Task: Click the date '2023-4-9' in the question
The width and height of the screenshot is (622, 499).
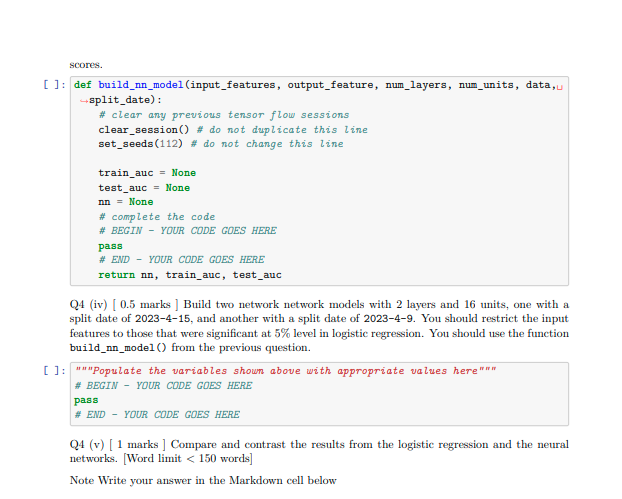Action: point(388,319)
